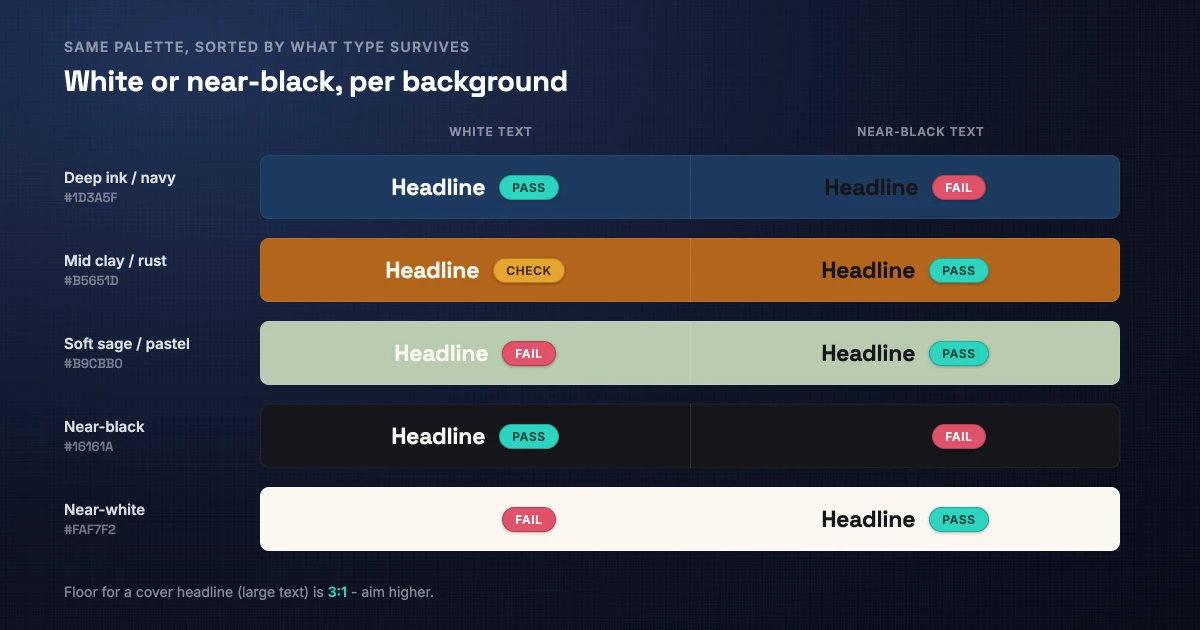Click the "Deep ink / navy" row label
Image resolution: width=1200 pixels, height=630 pixels.
120,178
